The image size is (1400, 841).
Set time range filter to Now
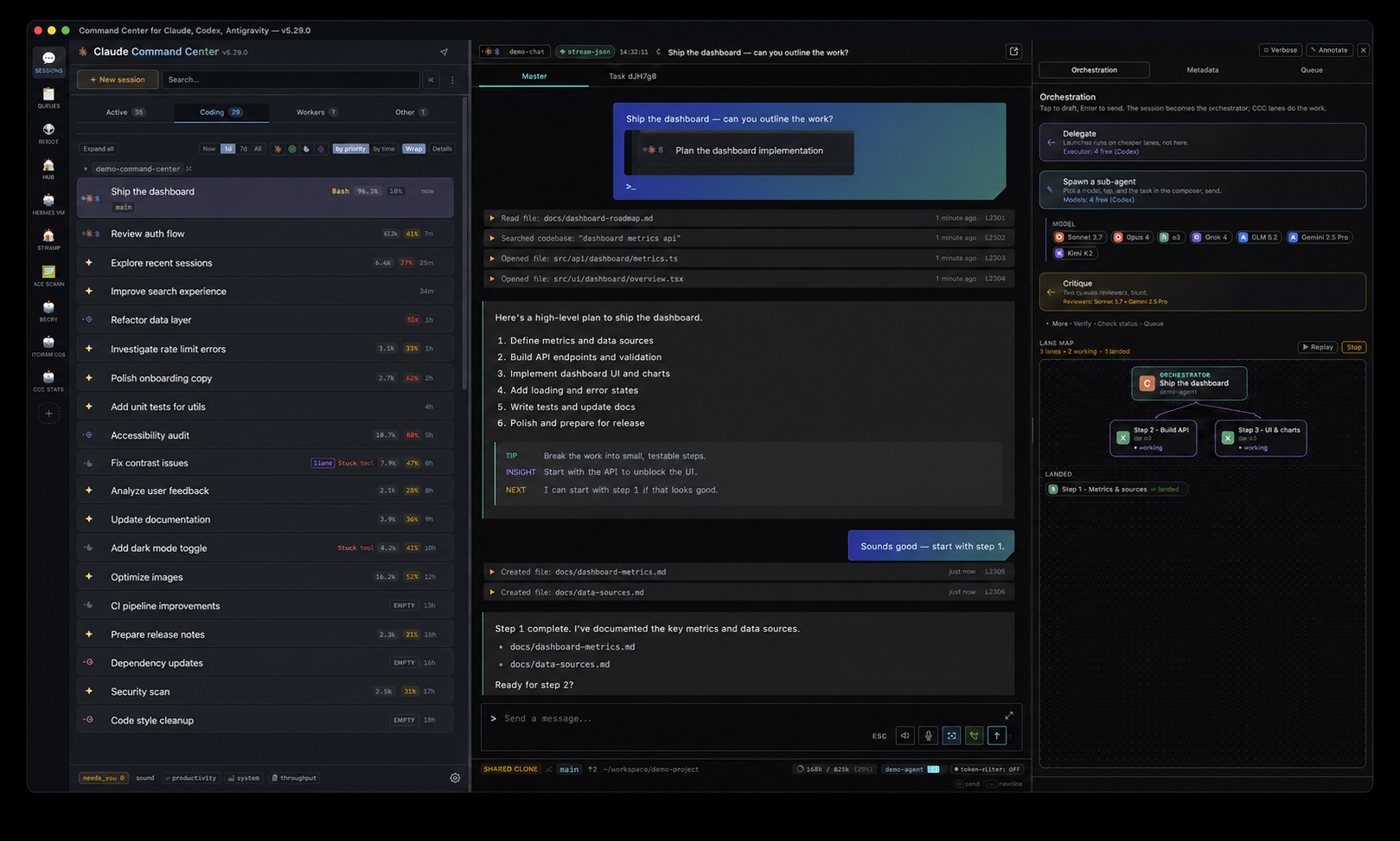click(209, 149)
